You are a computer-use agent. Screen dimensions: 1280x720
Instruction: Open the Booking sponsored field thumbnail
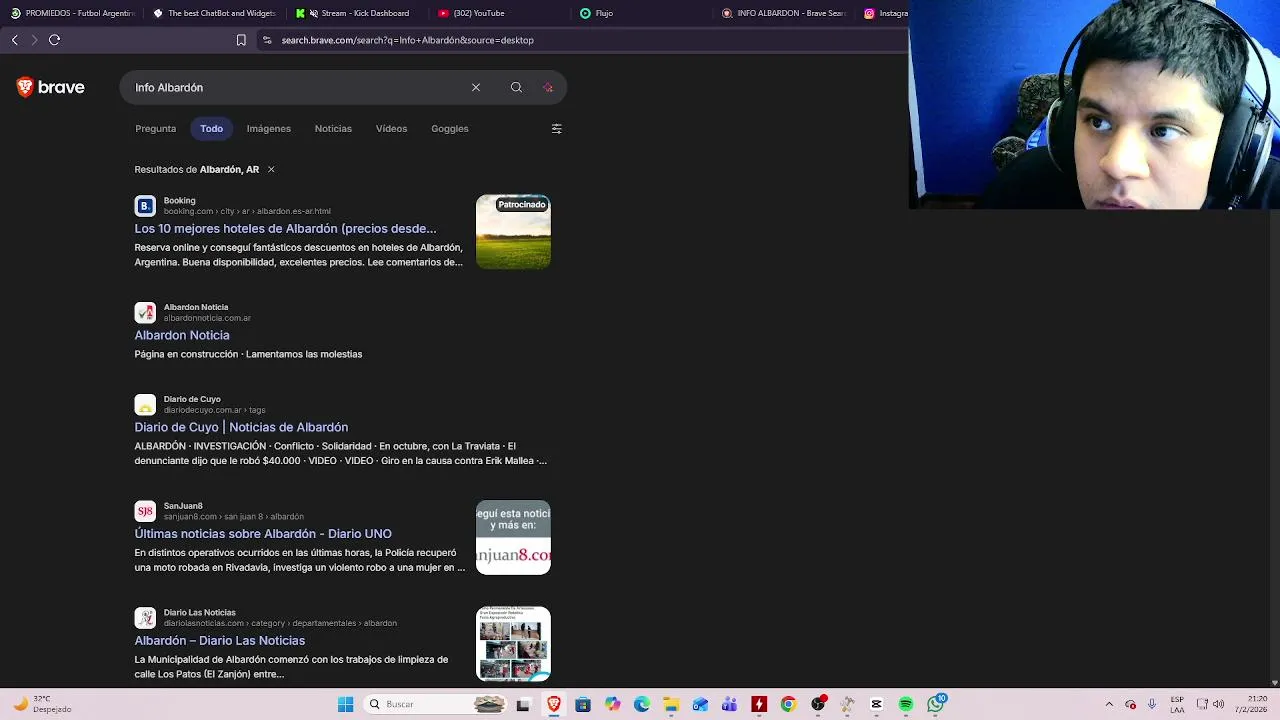point(513,232)
